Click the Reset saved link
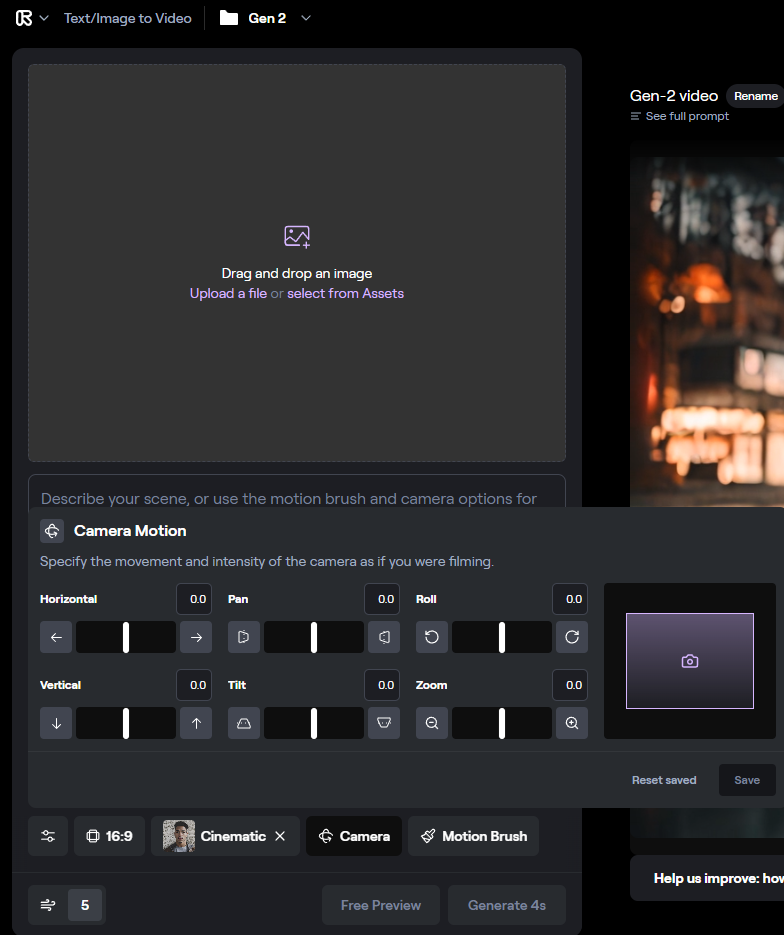 coord(664,780)
